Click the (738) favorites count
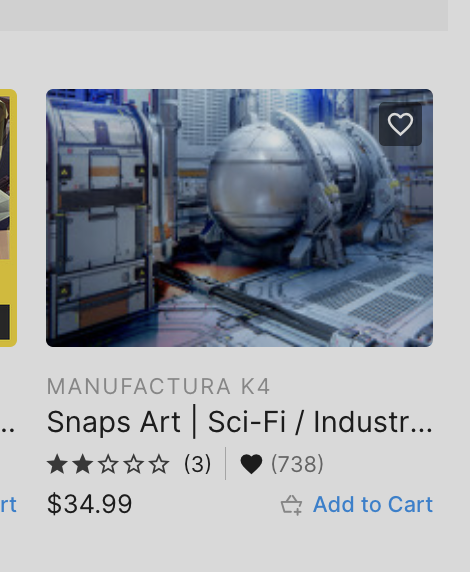470x572 pixels. (297, 464)
